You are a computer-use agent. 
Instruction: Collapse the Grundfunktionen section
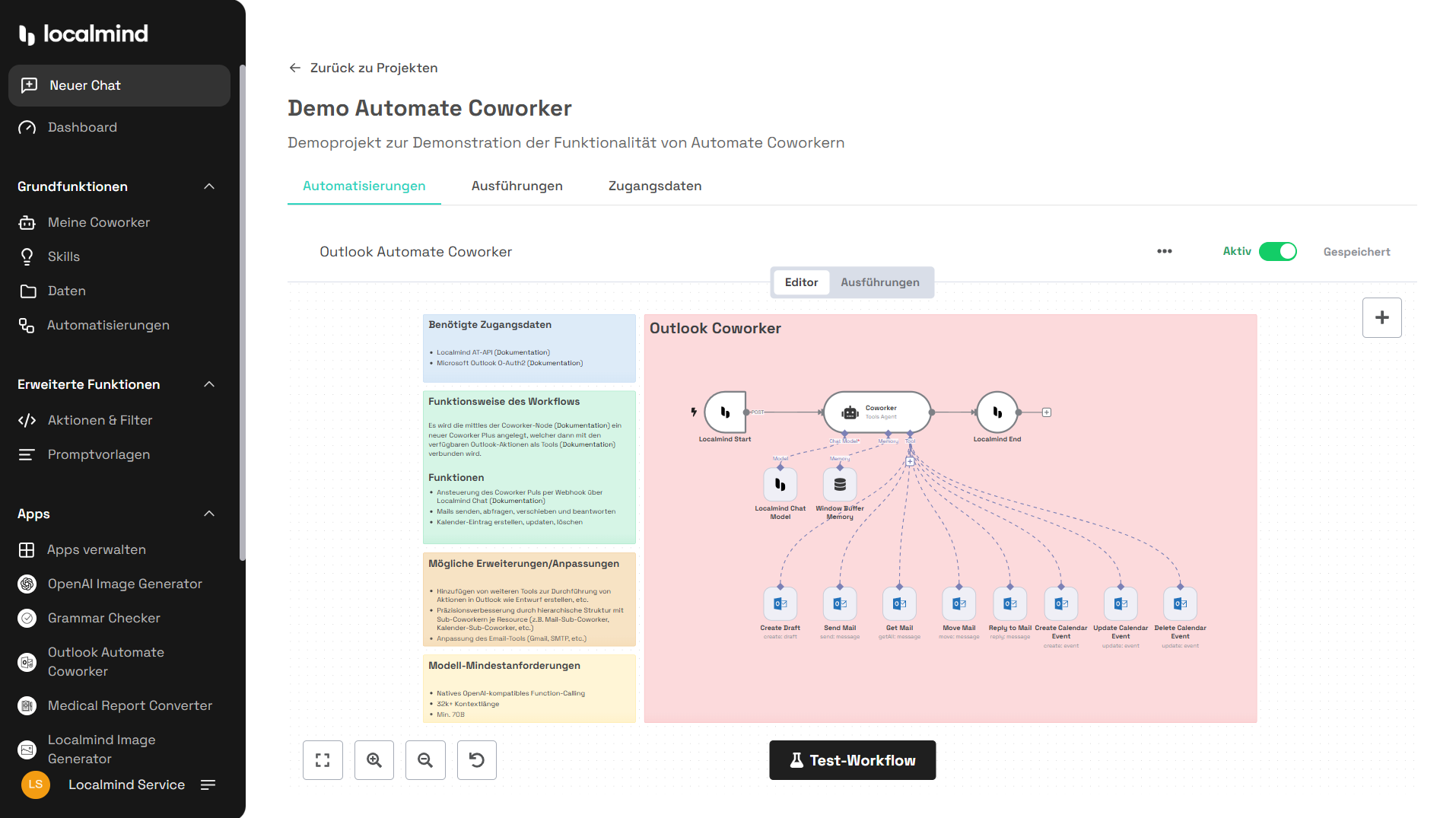click(209, 186)
